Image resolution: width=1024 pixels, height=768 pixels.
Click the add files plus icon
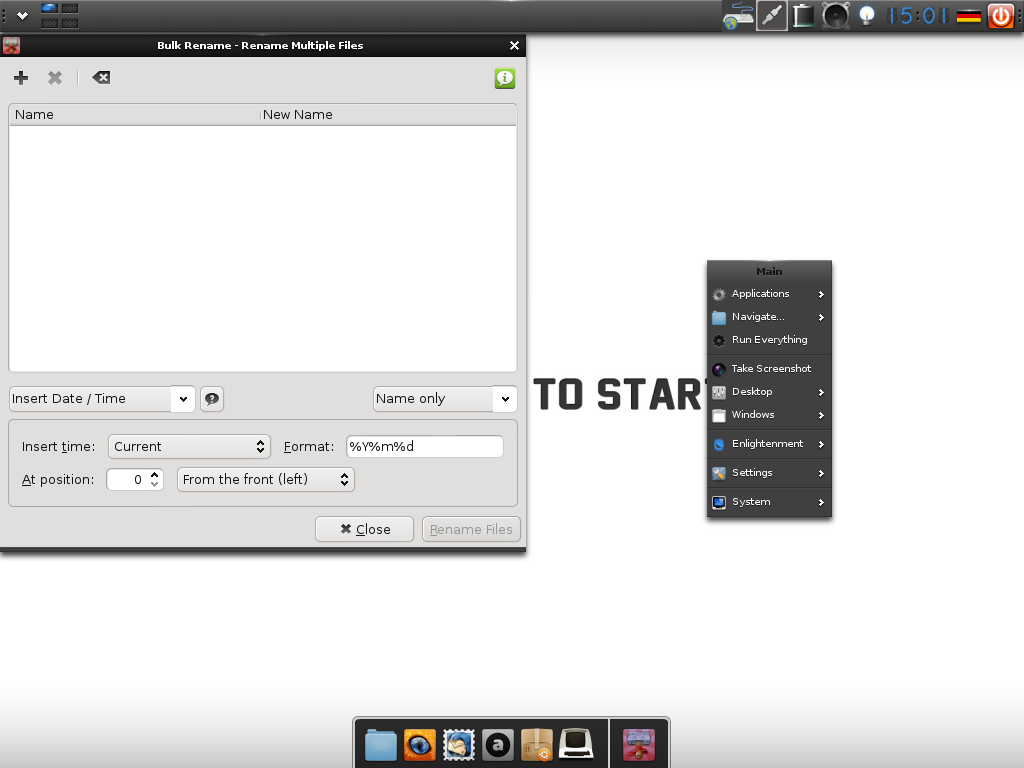(x=21, y=78)
